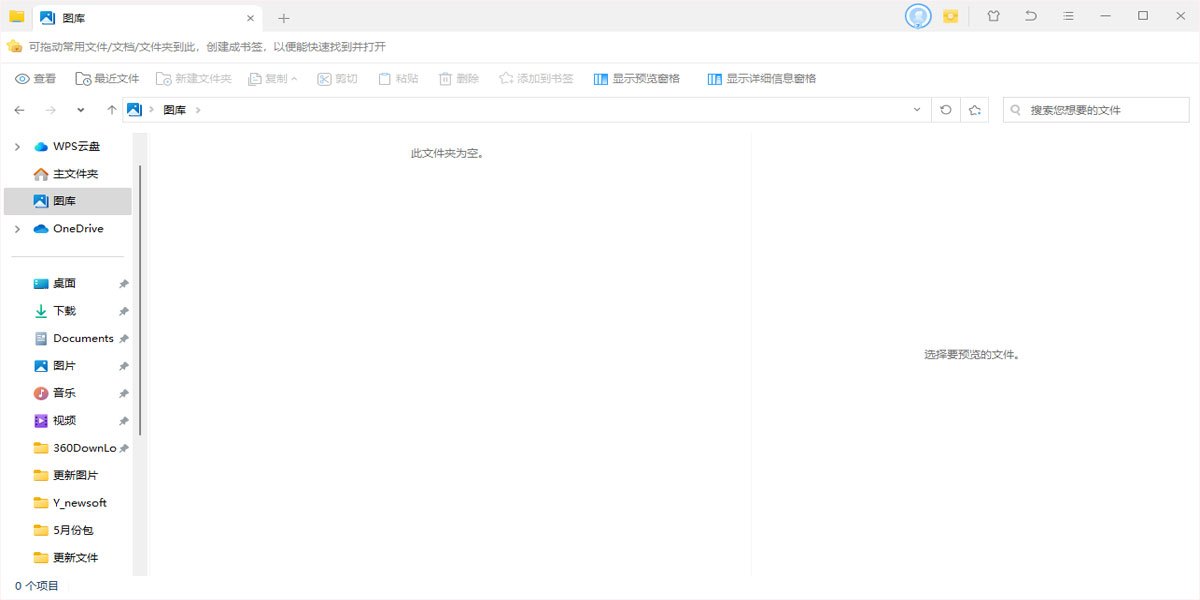Click the 搜索您想要的文件 search field
Image resolution: width=1200 pixels, height=600 pixels.
pos(1090,110)
